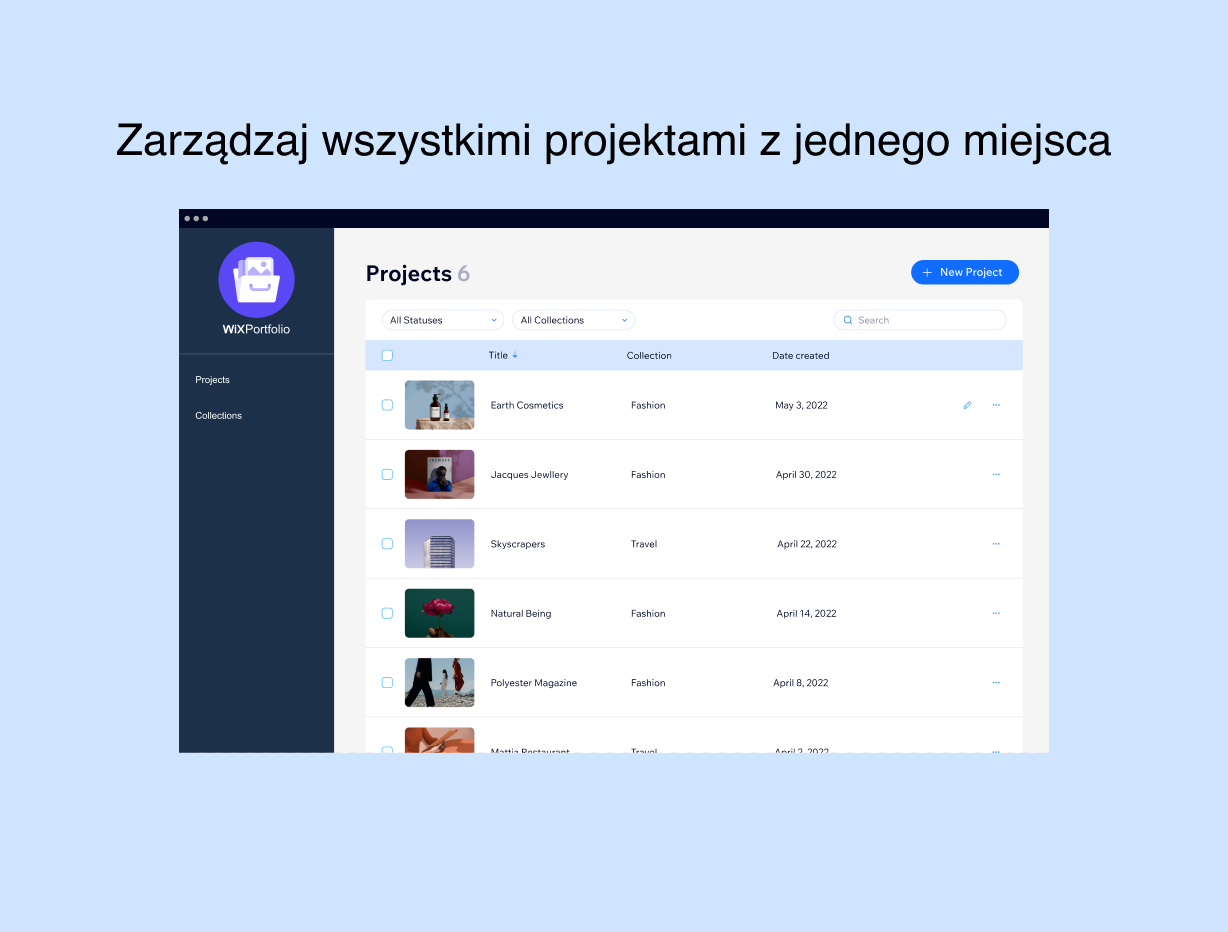Click into the Search input field
1228x932 pixels.
point(920,320)
